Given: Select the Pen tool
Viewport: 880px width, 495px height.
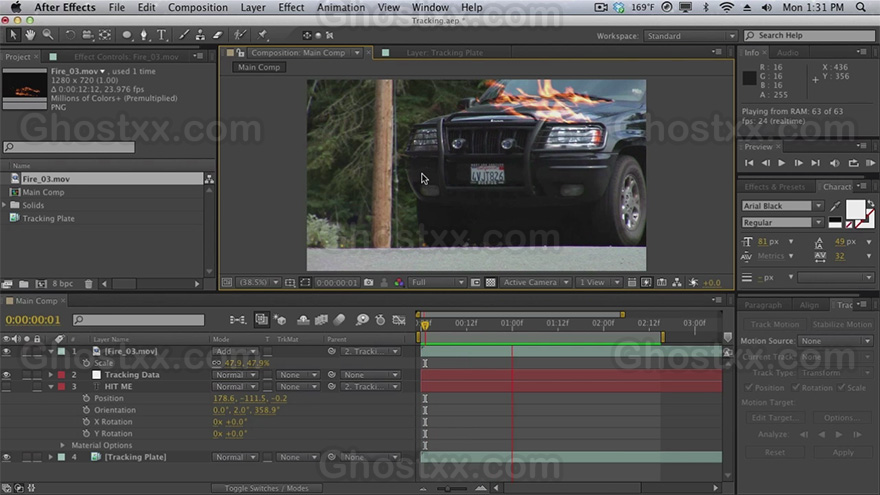Looking at the screenshot, I should 144,35.
